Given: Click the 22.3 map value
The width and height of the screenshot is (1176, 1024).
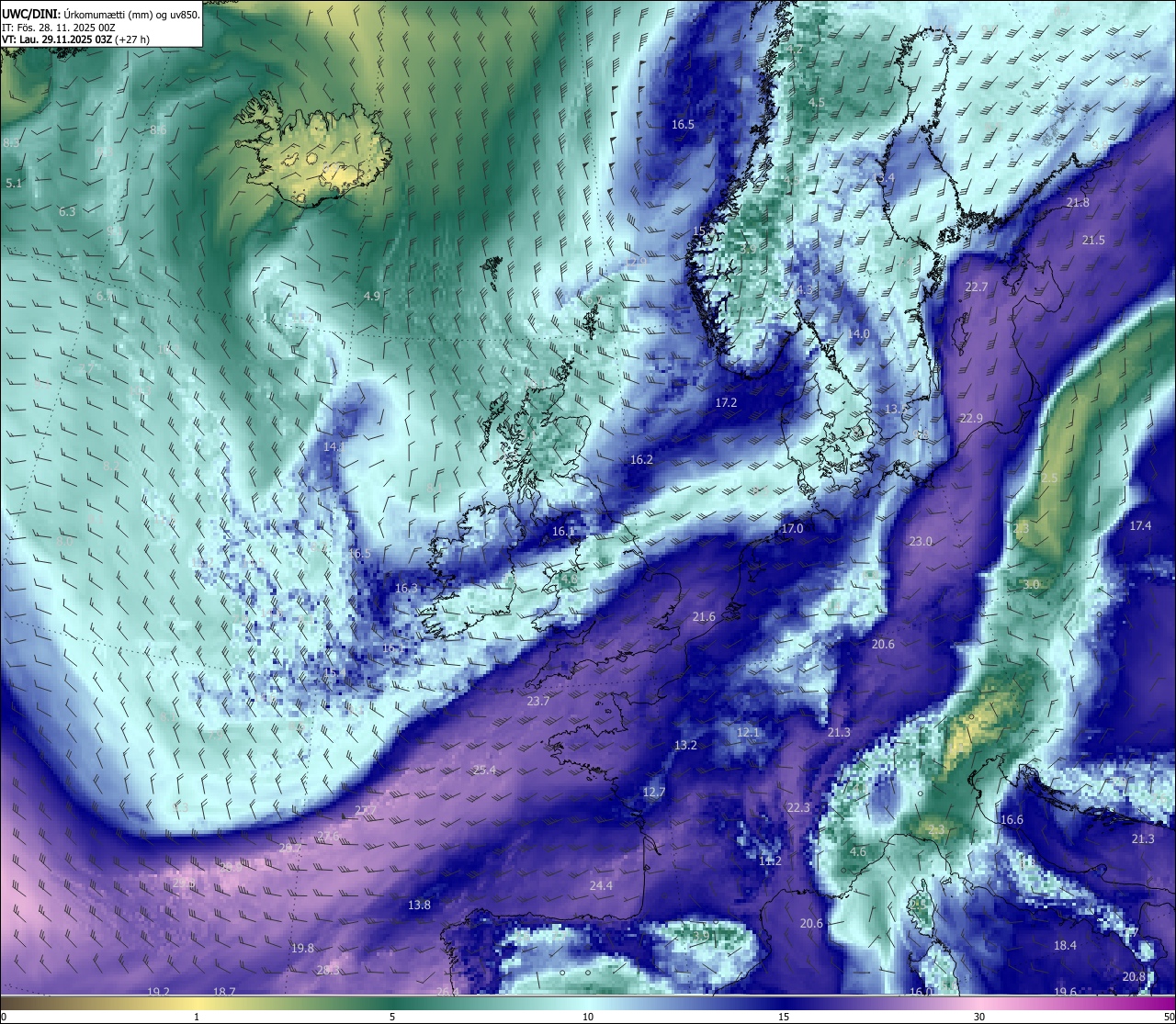Looking at the screenshot, I should (x=798, y=807).
